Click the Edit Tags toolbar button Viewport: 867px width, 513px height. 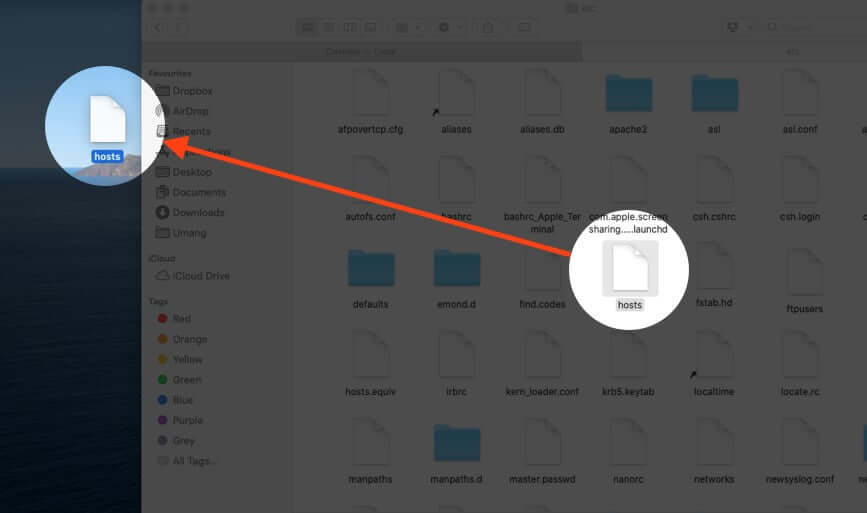point(524,27)
